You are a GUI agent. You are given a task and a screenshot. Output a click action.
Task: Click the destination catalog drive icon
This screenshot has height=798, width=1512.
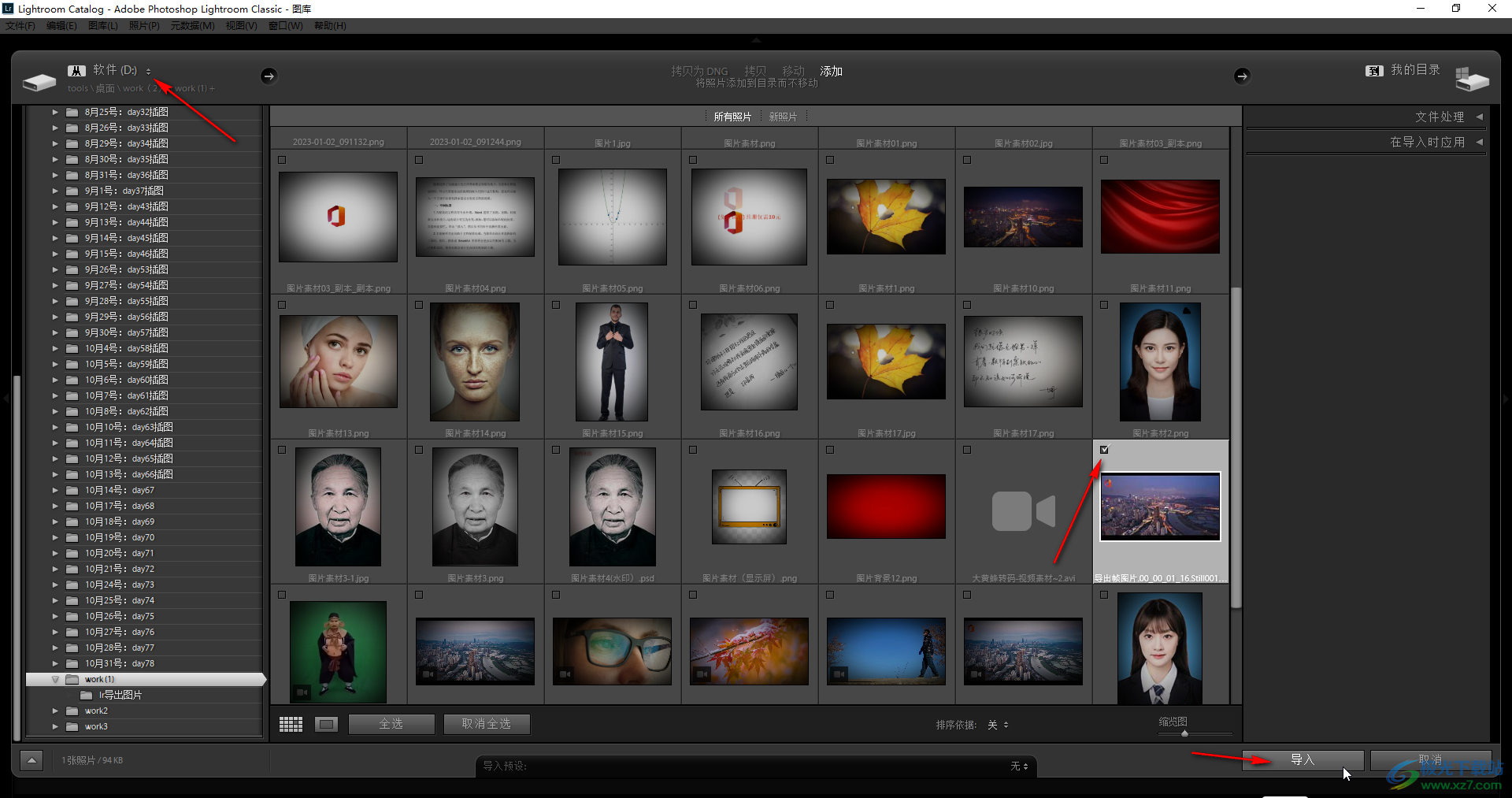click(x=1472, y=79)
